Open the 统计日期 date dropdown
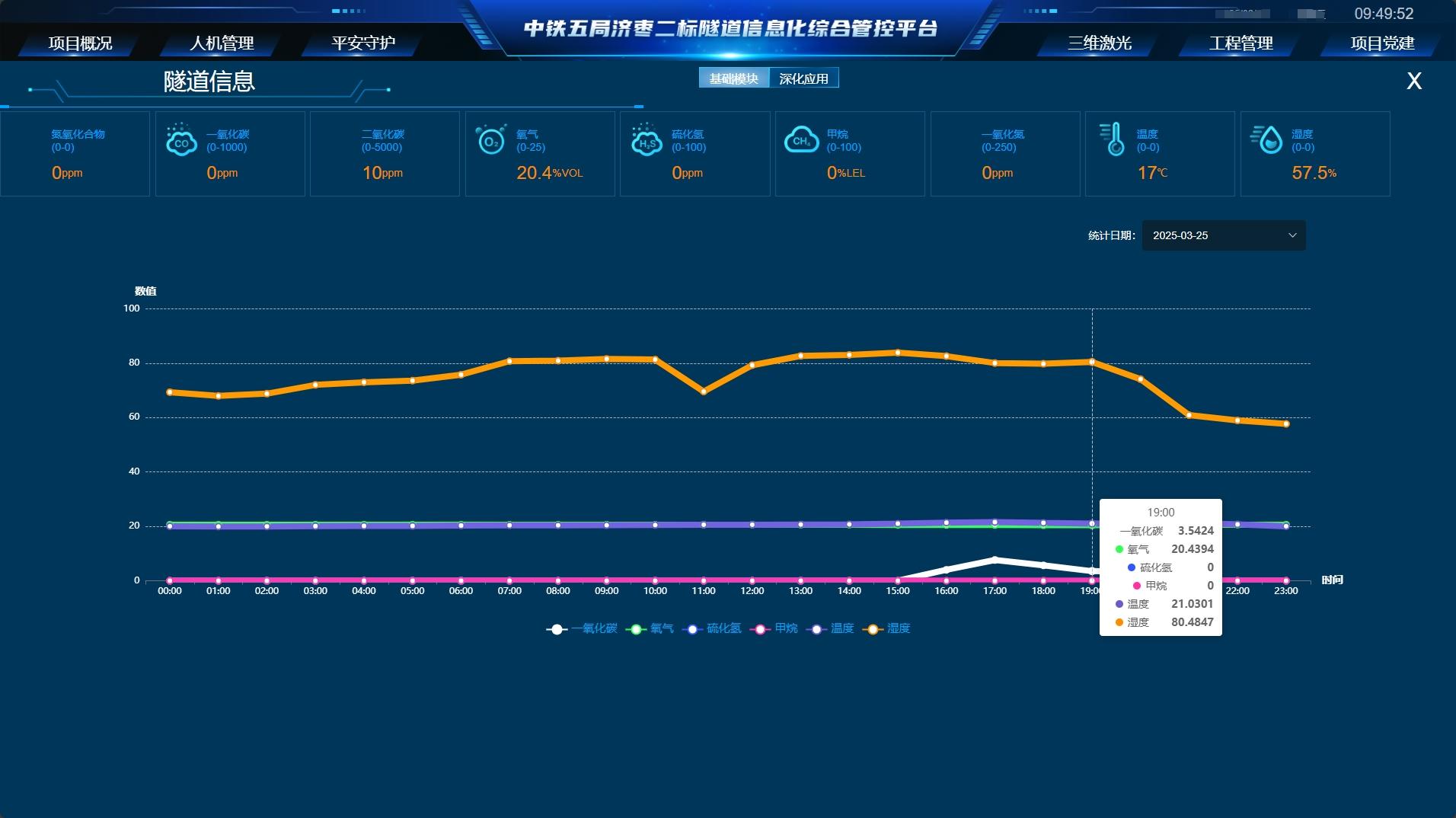 click(1224, 235)
